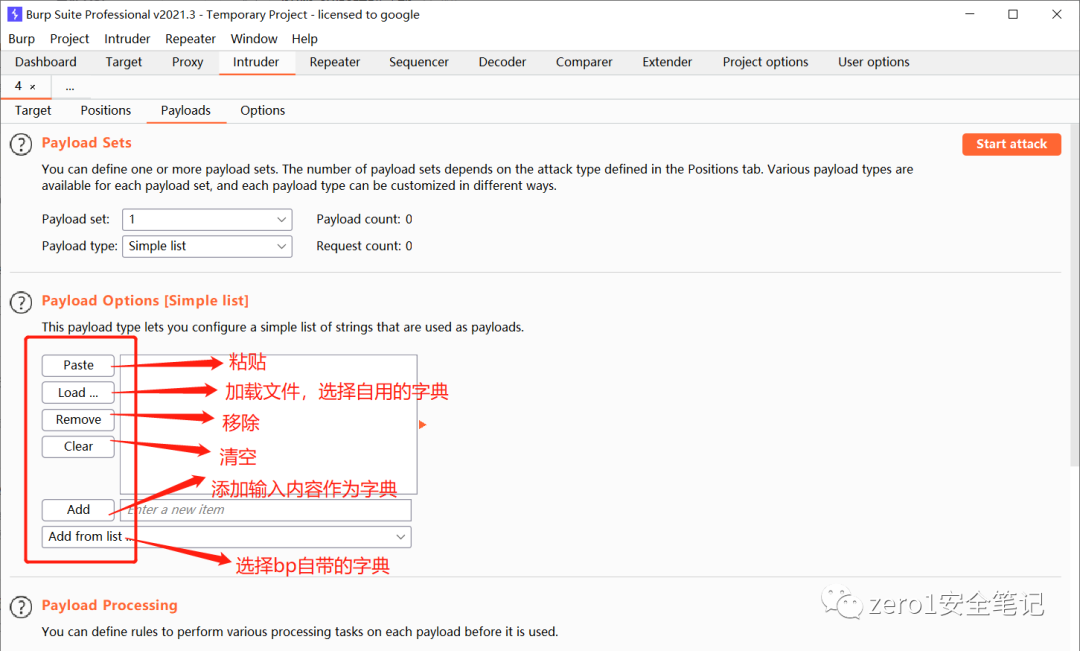Switch to the Comparer tab

584,62
